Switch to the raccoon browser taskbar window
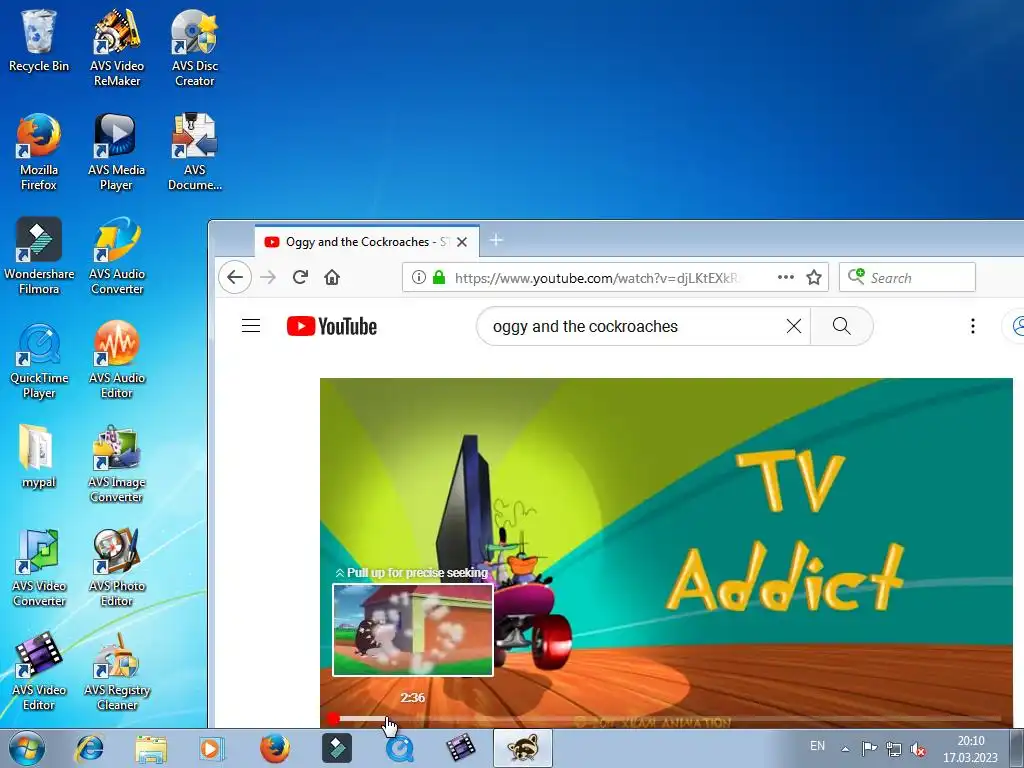1024x768 pixels. [x=522, y=748]
